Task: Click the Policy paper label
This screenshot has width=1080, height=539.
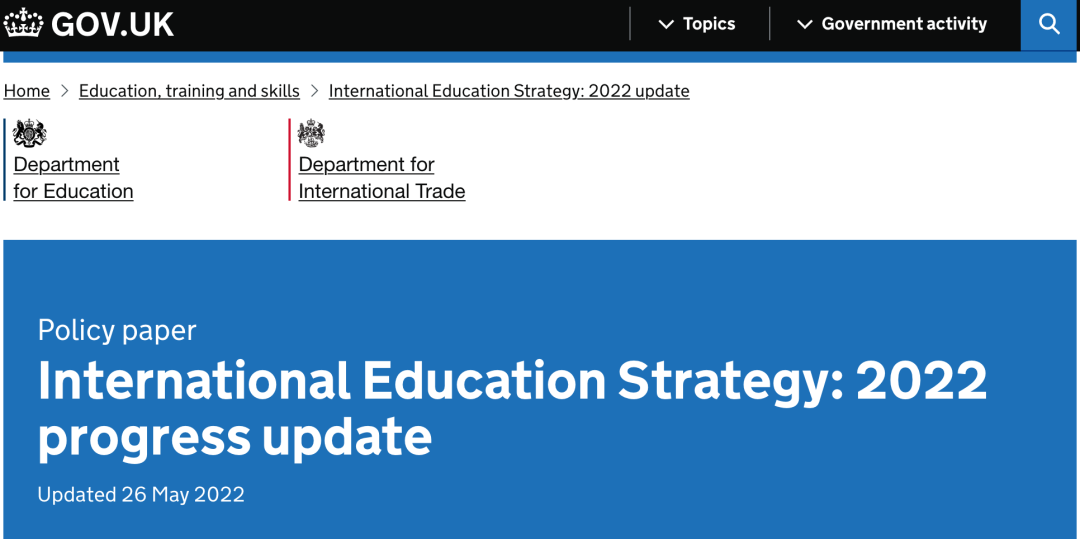Action: (117, 330)
